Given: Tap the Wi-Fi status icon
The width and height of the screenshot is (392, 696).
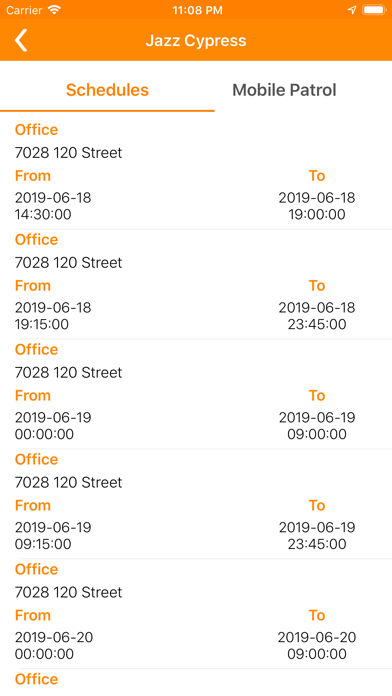Looking at the screenshot, I should coord(55,10).
